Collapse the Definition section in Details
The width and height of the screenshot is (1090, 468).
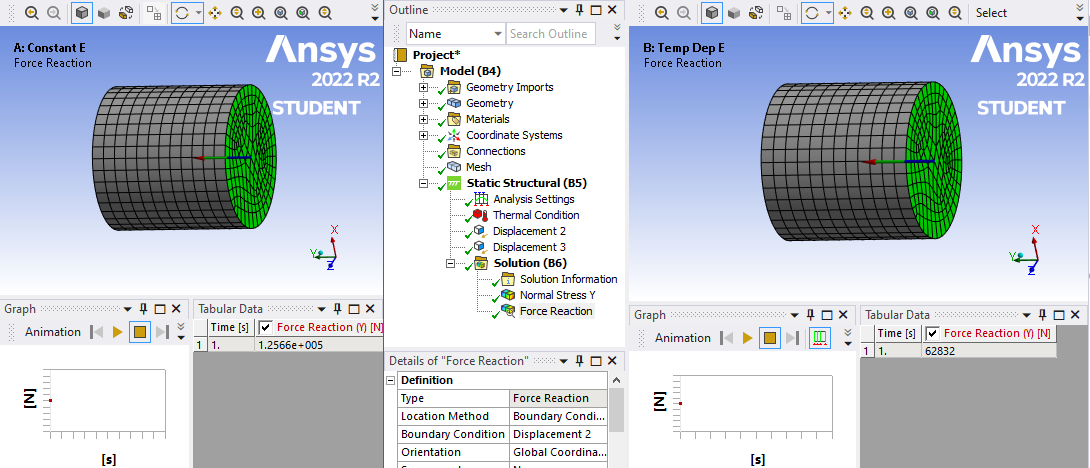pos(392,380)
